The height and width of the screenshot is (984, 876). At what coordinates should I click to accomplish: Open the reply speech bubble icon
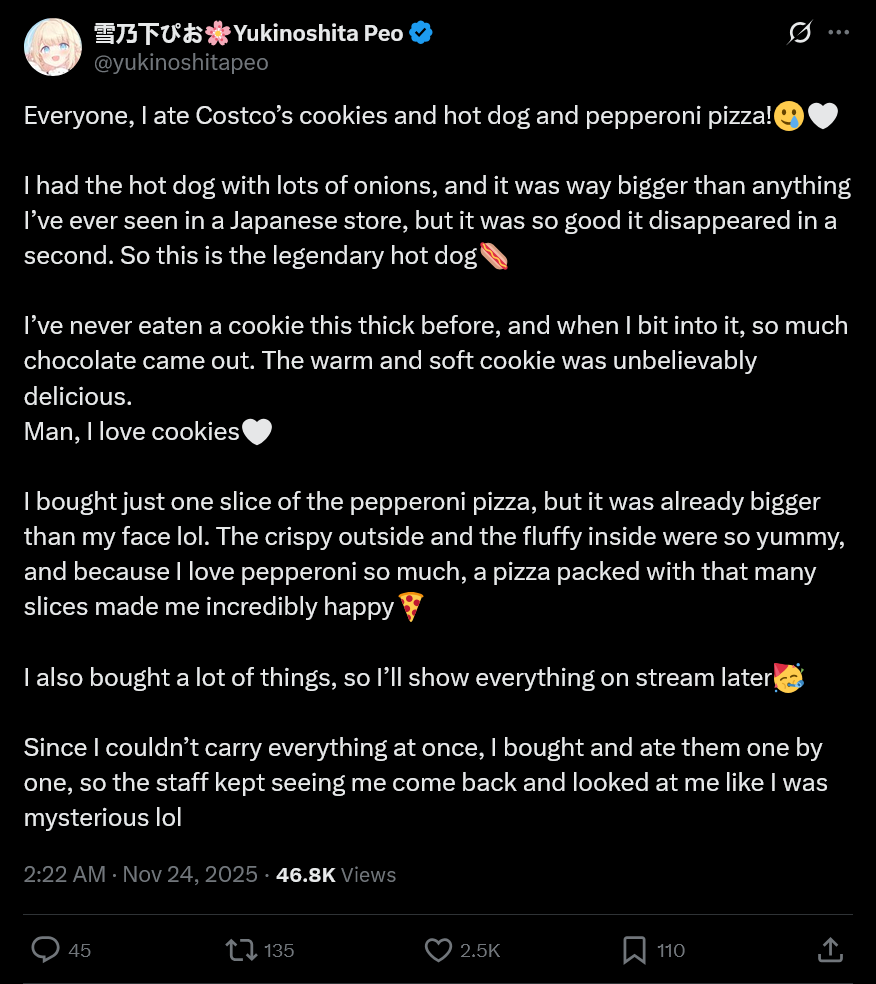(46, 949)
